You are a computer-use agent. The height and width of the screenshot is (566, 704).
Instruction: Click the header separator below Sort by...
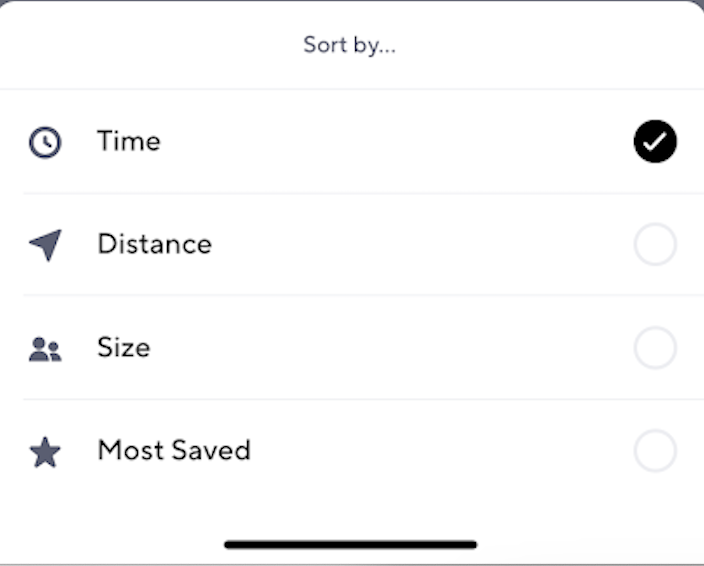point(352,89)
